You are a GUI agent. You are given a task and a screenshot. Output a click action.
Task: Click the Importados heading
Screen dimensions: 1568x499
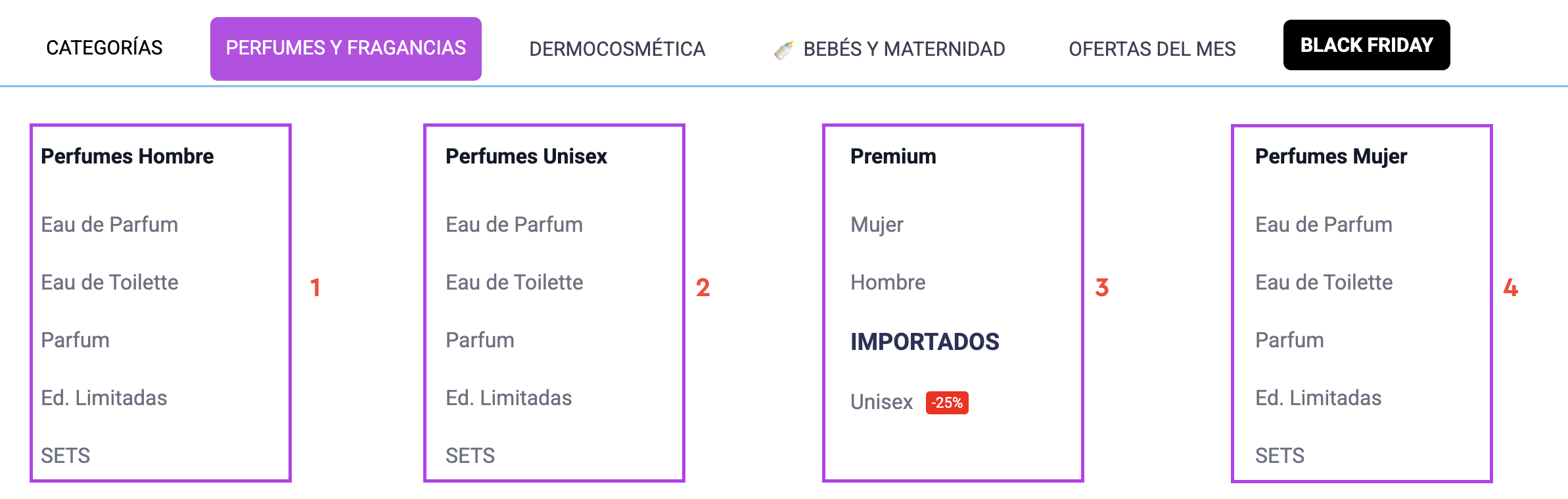coord(925,341)
